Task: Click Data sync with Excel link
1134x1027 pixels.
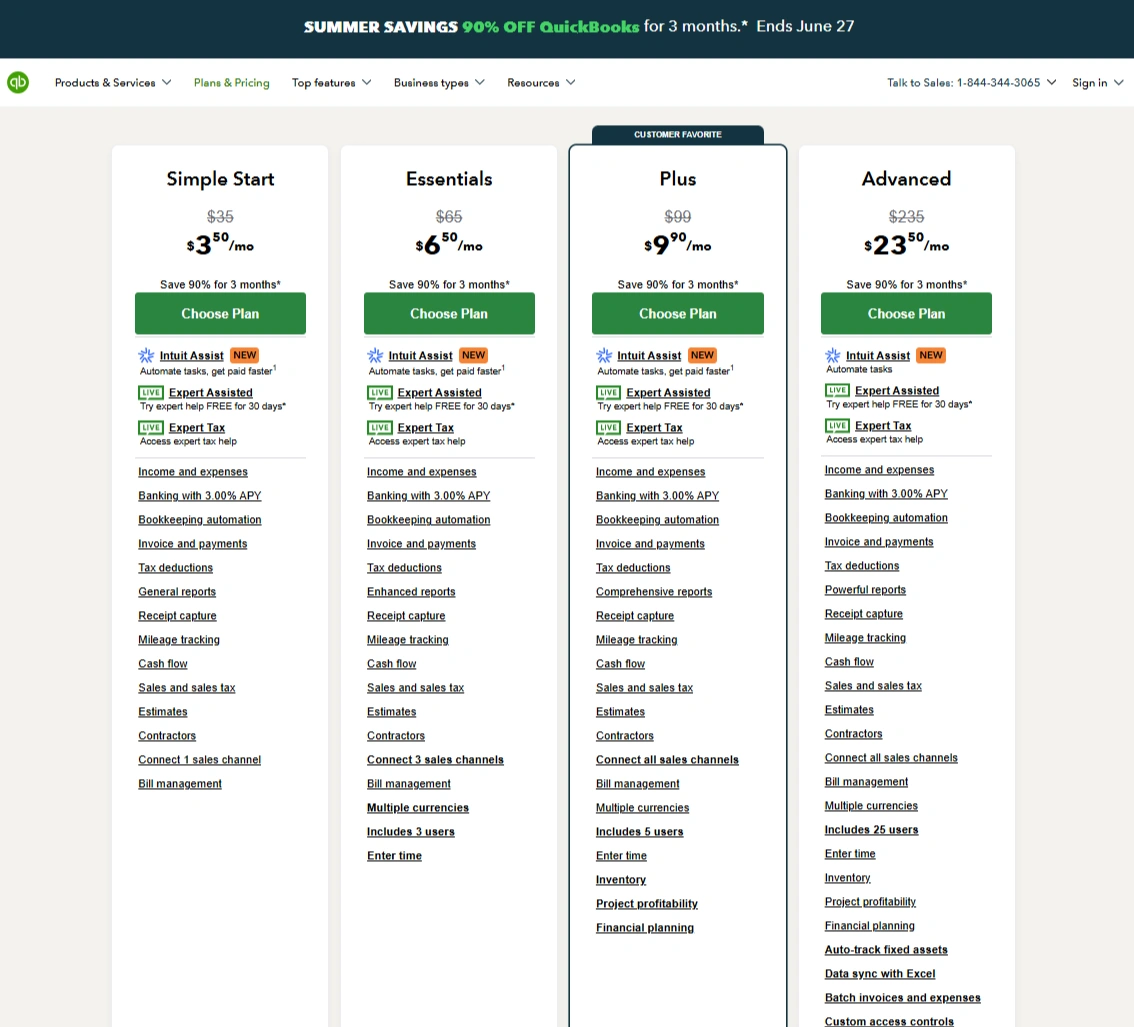Action: 880,973
